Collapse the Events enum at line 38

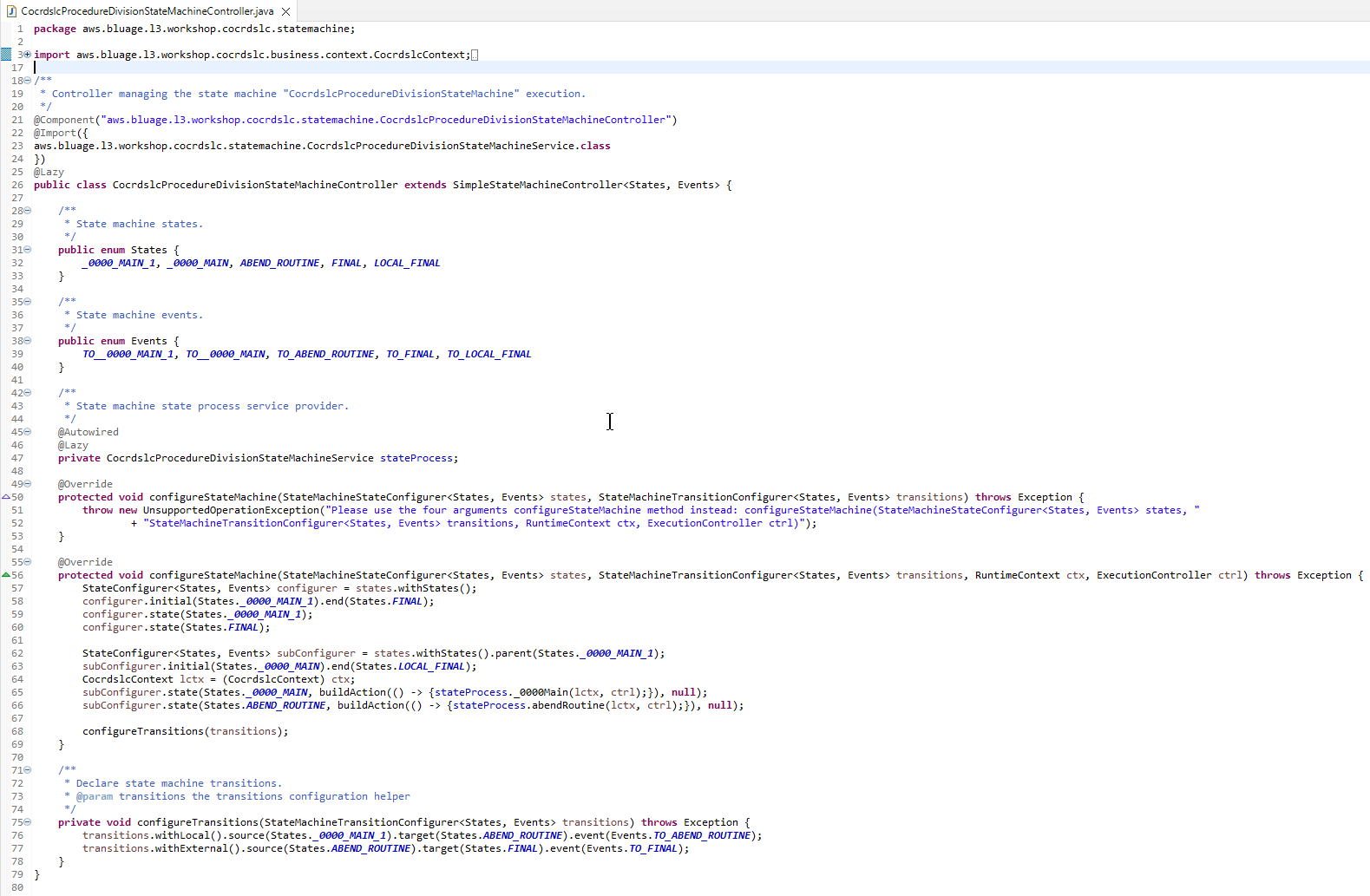(28, 341)
